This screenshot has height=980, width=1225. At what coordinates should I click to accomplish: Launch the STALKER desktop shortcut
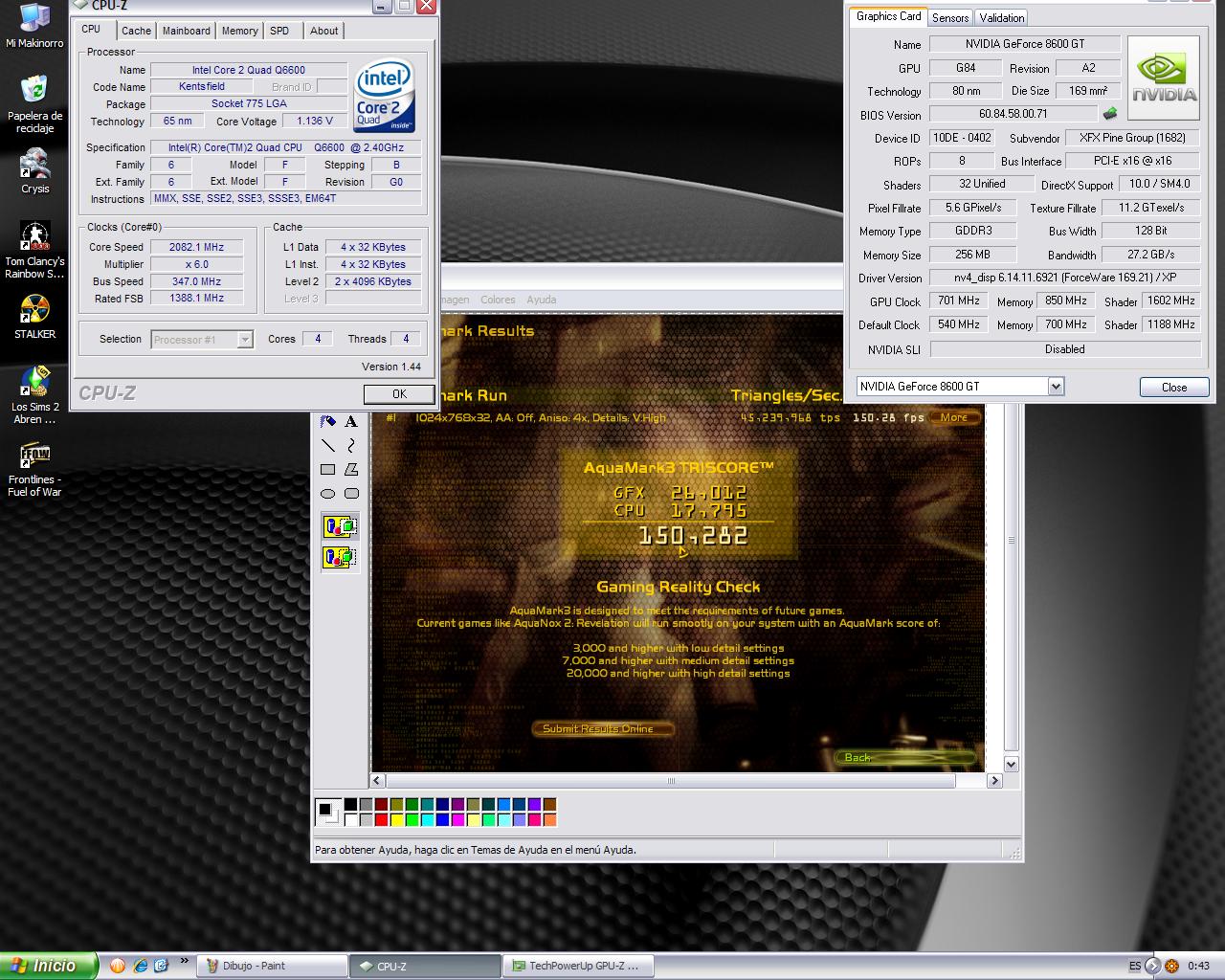(x=34, y=318)
